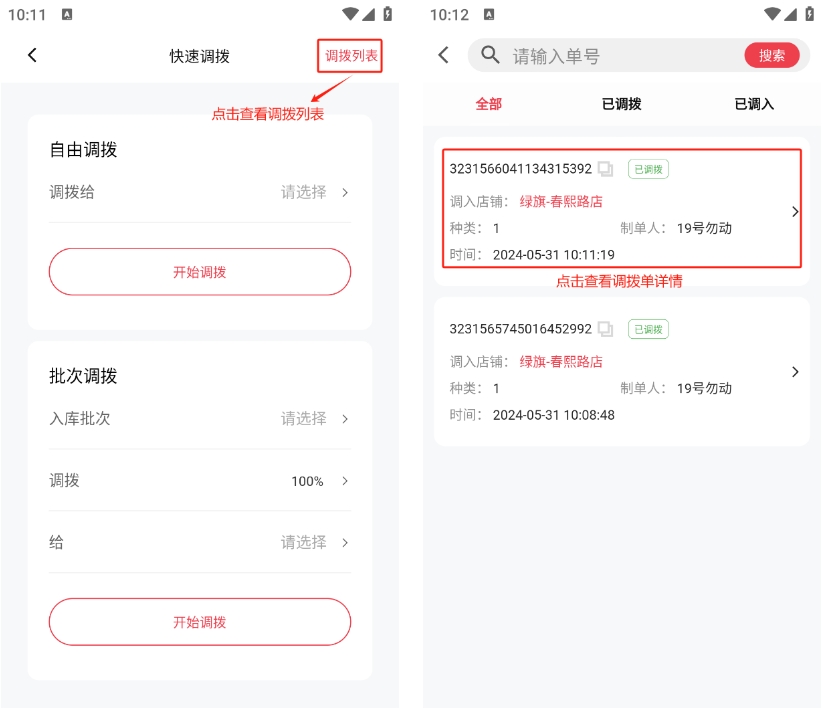Viewport: 822px width, 709px height.
Task: Copy order number 3231565745016452992
Action: (605, 329)
